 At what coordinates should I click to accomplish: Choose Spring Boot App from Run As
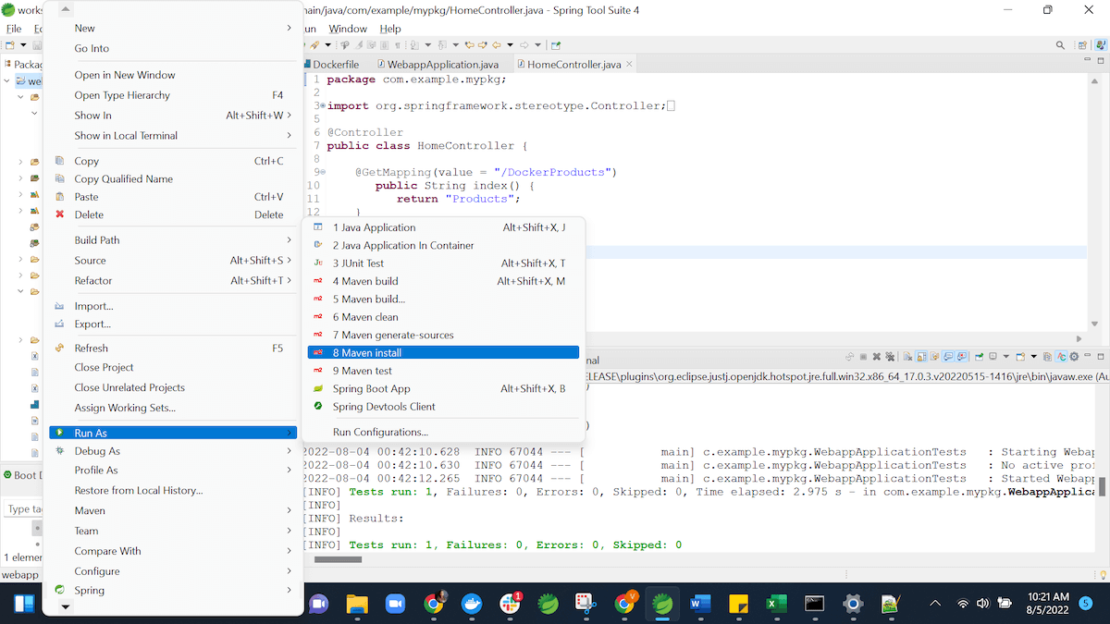[371, 389]
